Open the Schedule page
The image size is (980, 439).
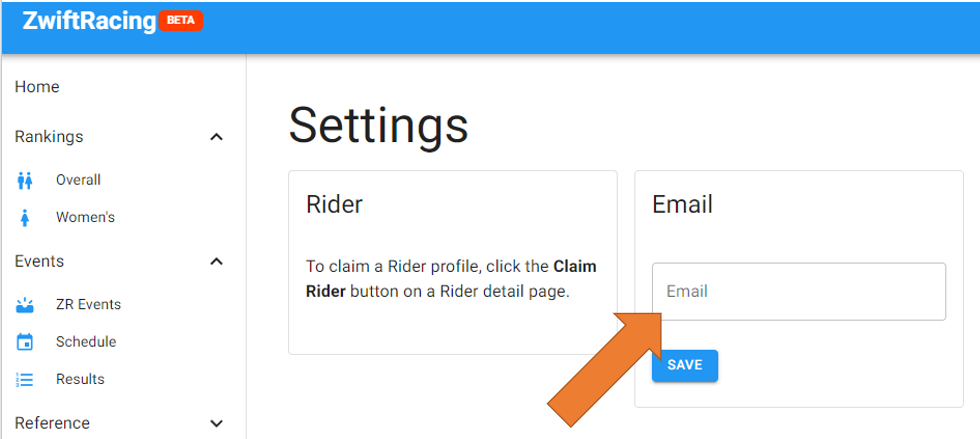tap(86, 342)
